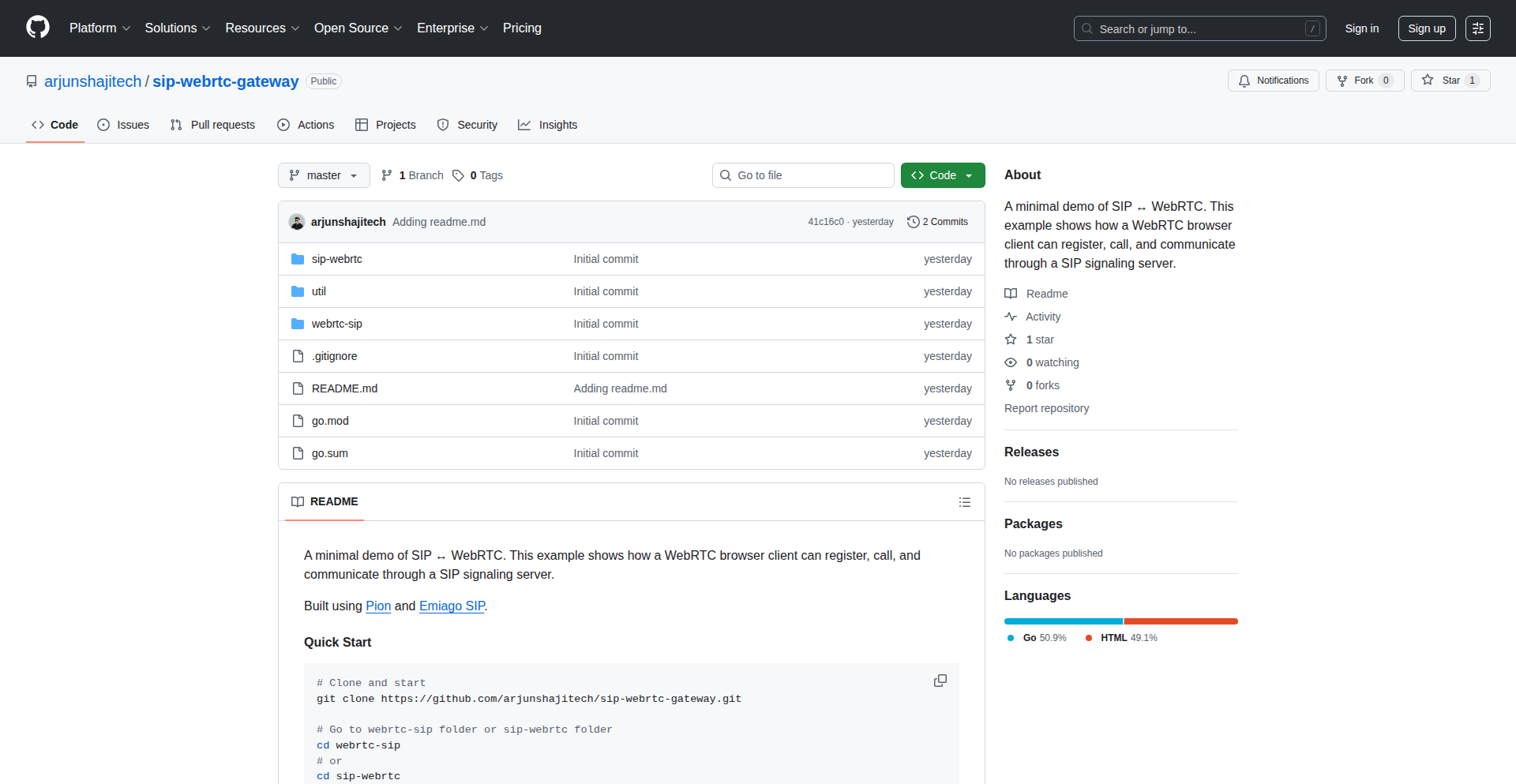Click the header settings icon beside Sign up
Screen dimensions: 1516x784
1477,28
